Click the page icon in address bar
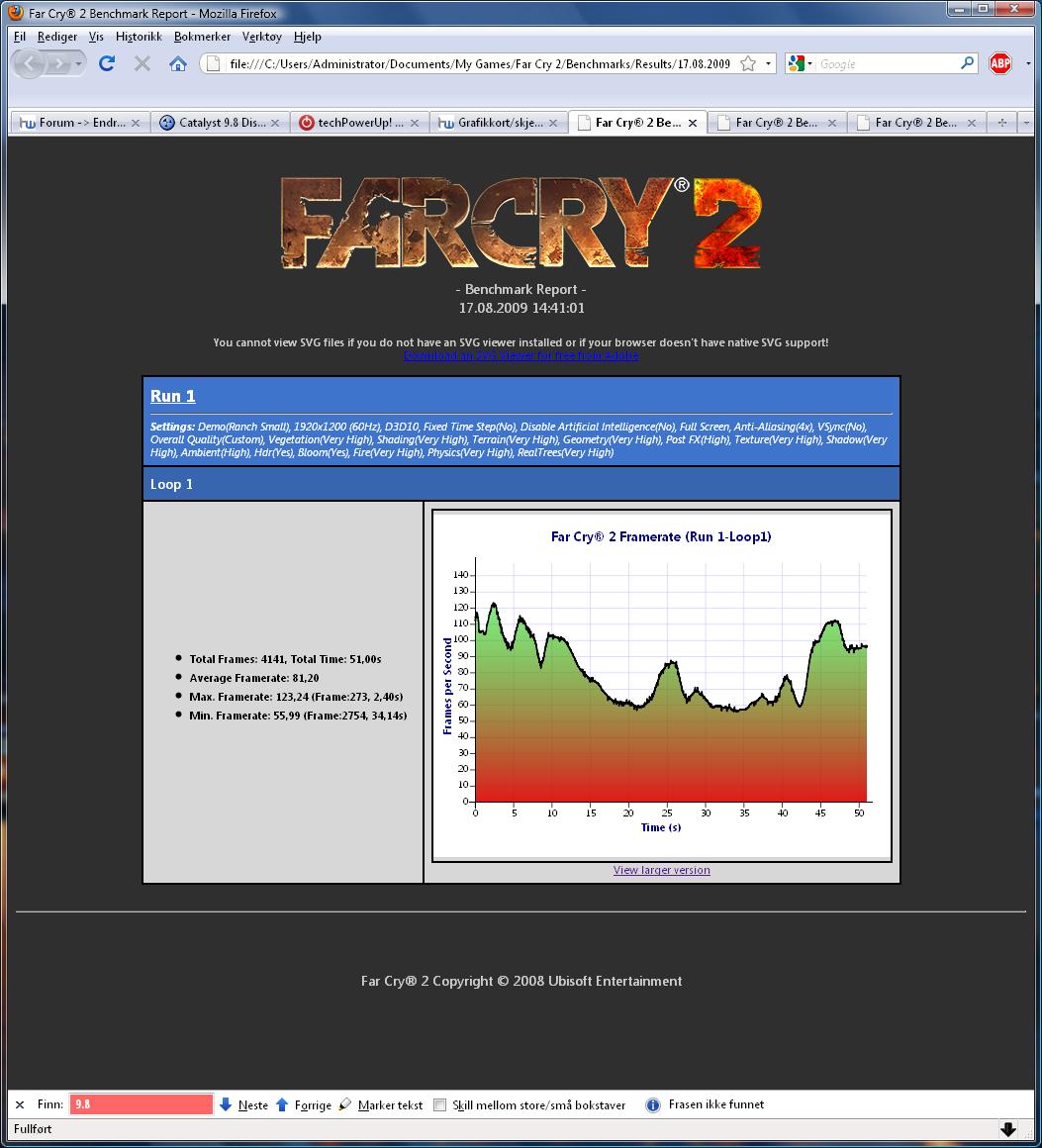The image size is (1042, 1148). pos(213,63)
